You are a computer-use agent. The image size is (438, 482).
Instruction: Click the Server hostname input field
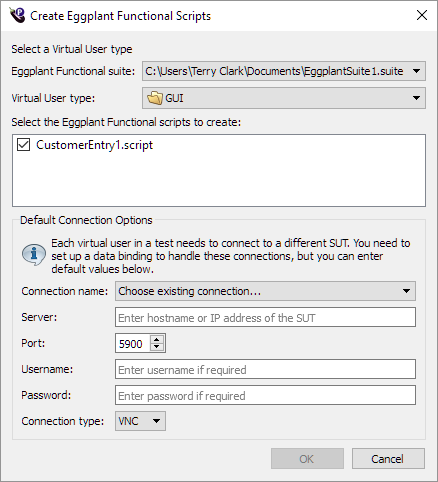click(x=265, y=317)
